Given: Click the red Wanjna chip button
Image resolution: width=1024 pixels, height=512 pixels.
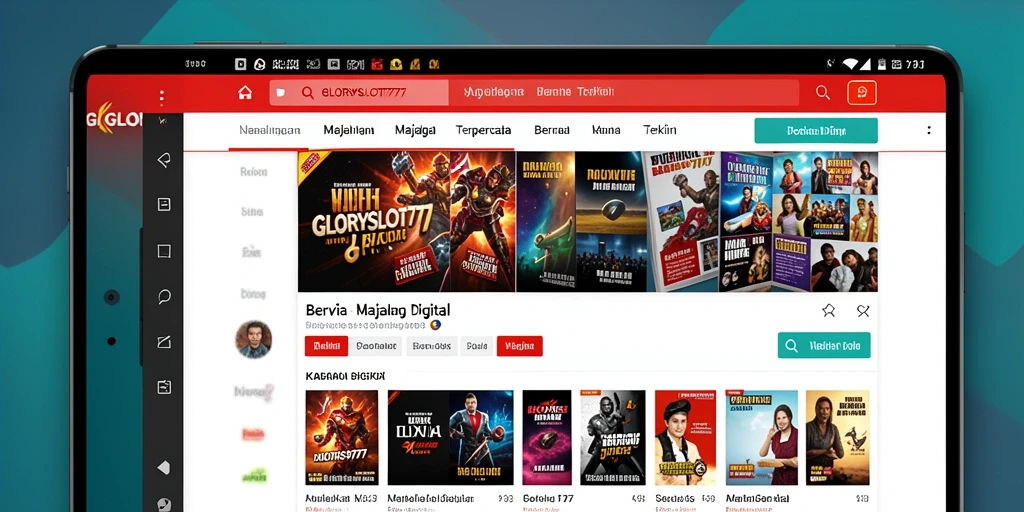Looking at the screenshot, I should [x=520, y=346].
